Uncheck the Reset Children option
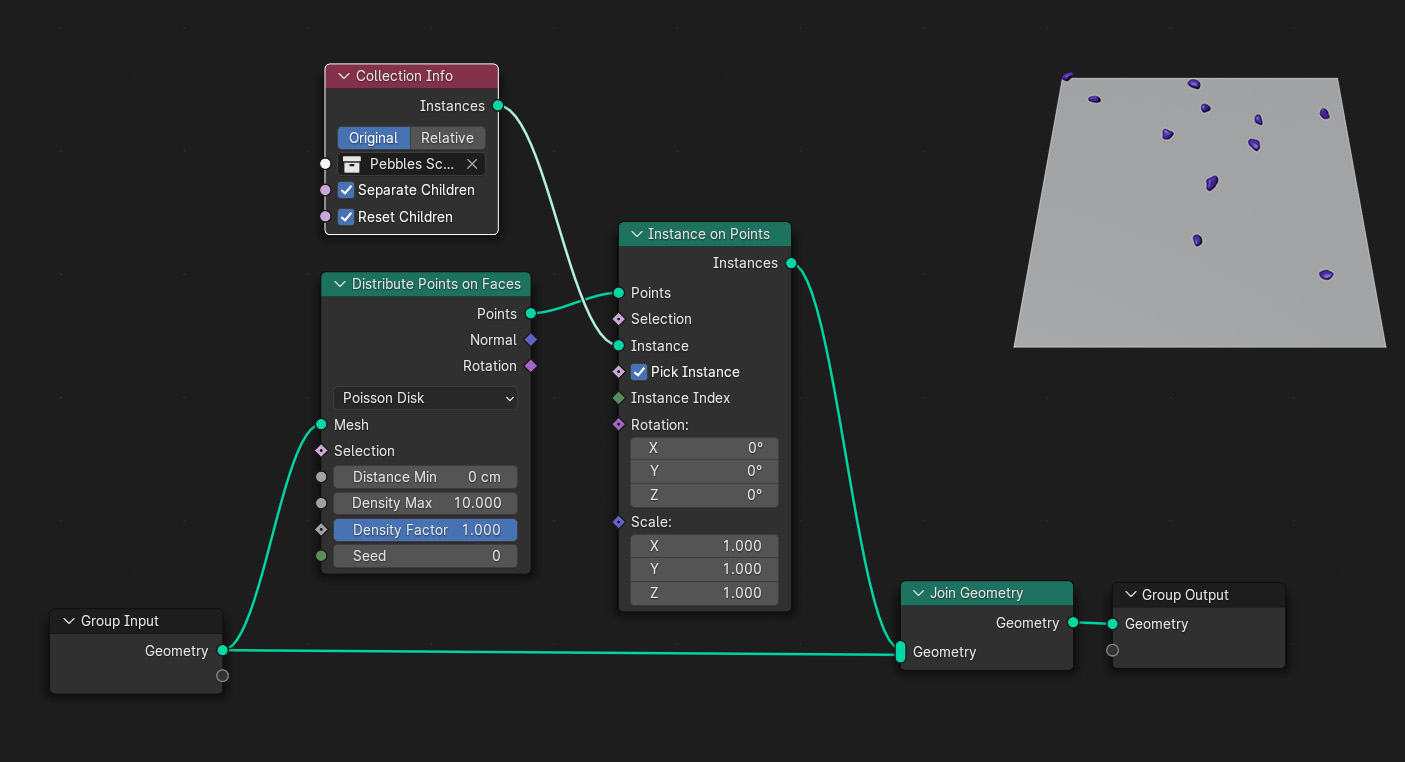 [346, 217]
